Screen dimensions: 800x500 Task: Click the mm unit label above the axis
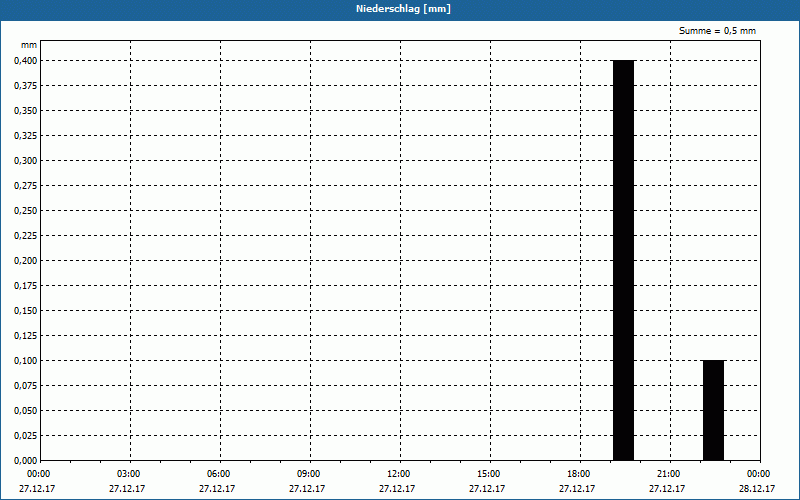[29, 45]
